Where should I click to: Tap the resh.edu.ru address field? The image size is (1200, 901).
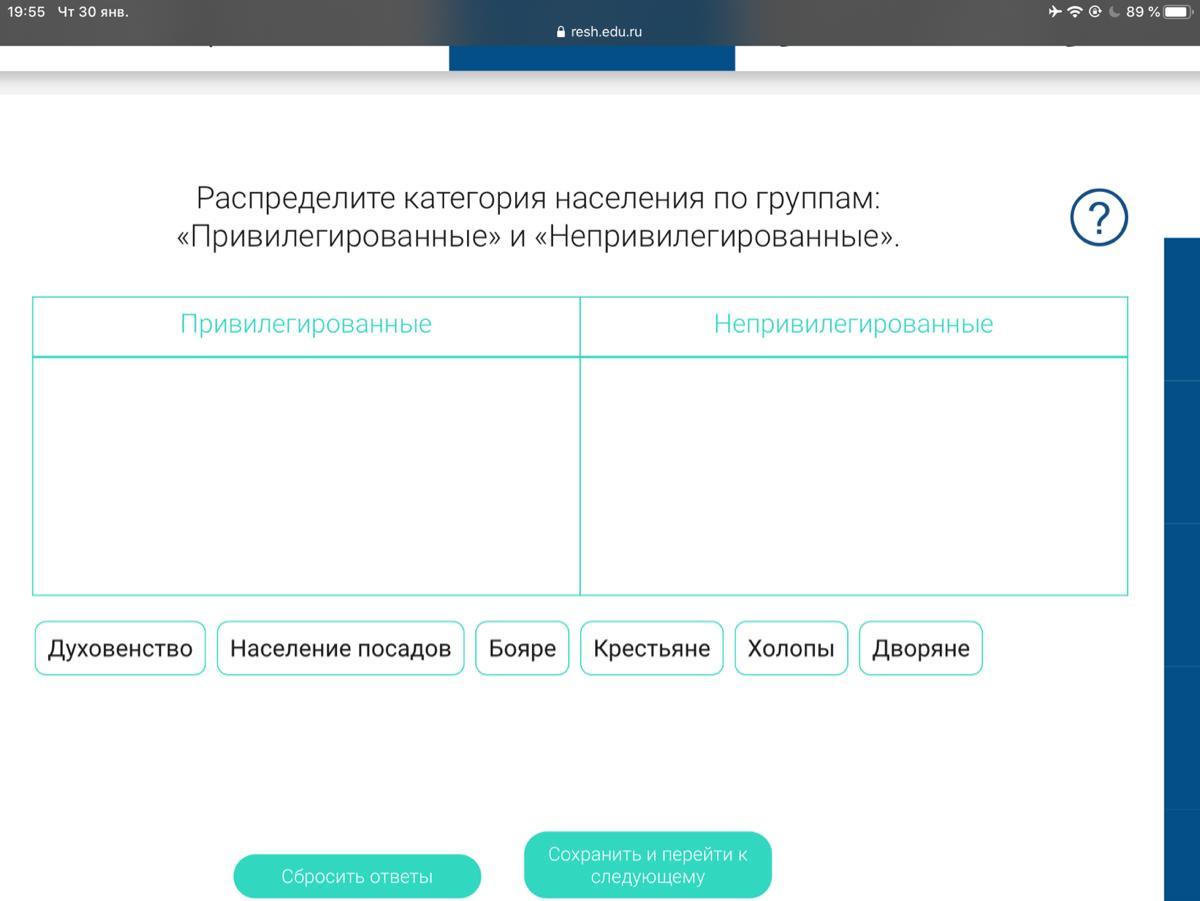[x=606, y=32]
